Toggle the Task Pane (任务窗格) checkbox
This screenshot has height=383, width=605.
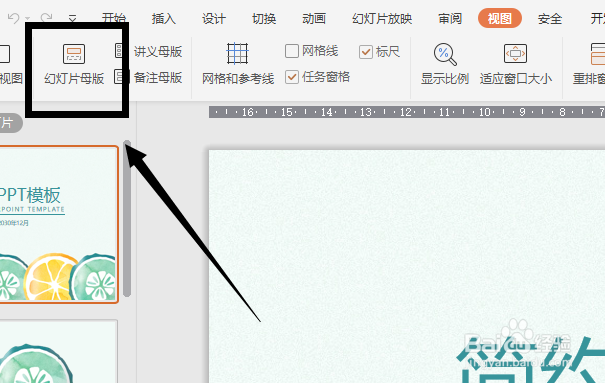(x=292, y=77)
